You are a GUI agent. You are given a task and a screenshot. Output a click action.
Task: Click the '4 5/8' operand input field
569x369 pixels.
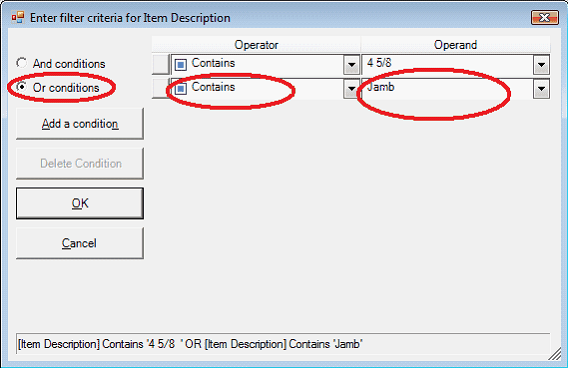click(x=447, y=65)
